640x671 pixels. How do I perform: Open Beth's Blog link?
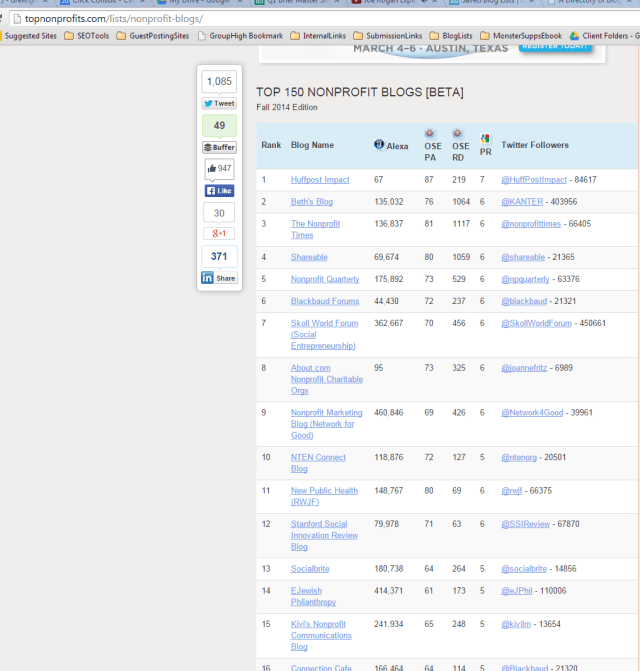[x=311, y=202]
